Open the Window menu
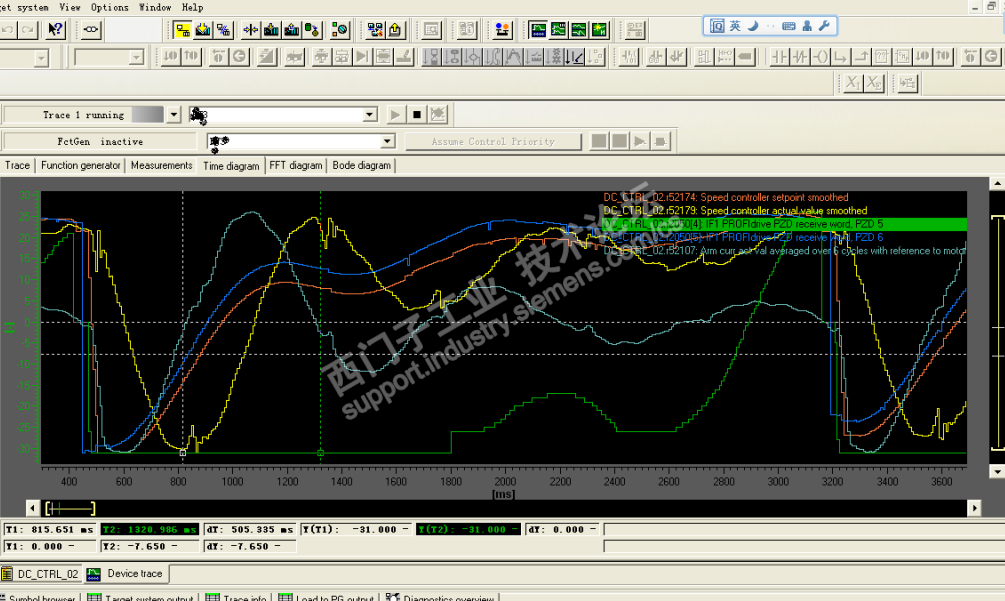Viewport: 1005px width, 601px height. (x=155, y=7)
